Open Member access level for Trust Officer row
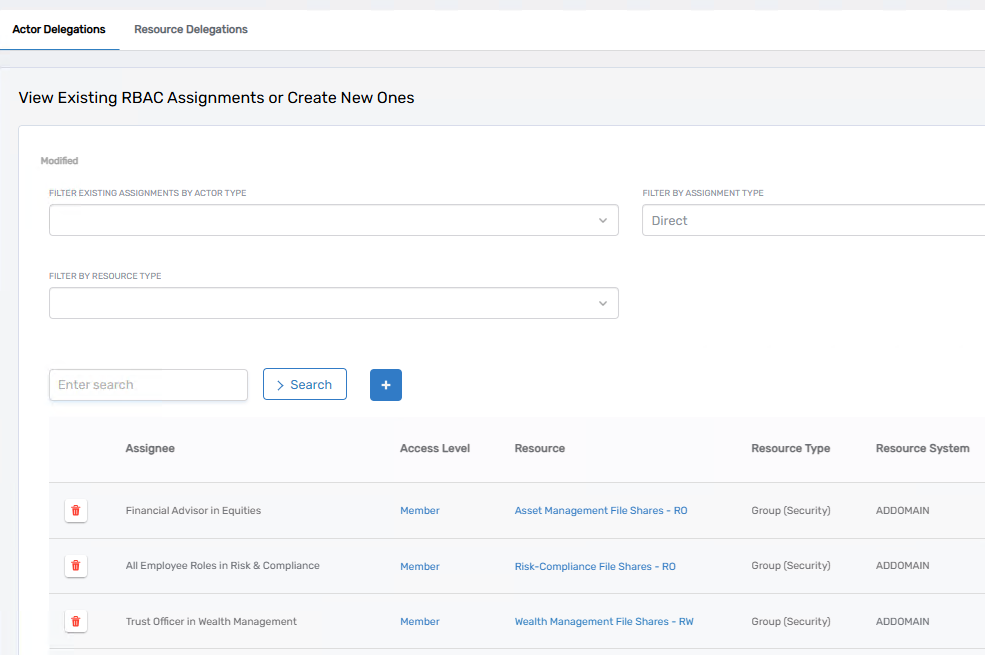Image resolution: width=985 pixels, height=655 pixels. point(420,622)
